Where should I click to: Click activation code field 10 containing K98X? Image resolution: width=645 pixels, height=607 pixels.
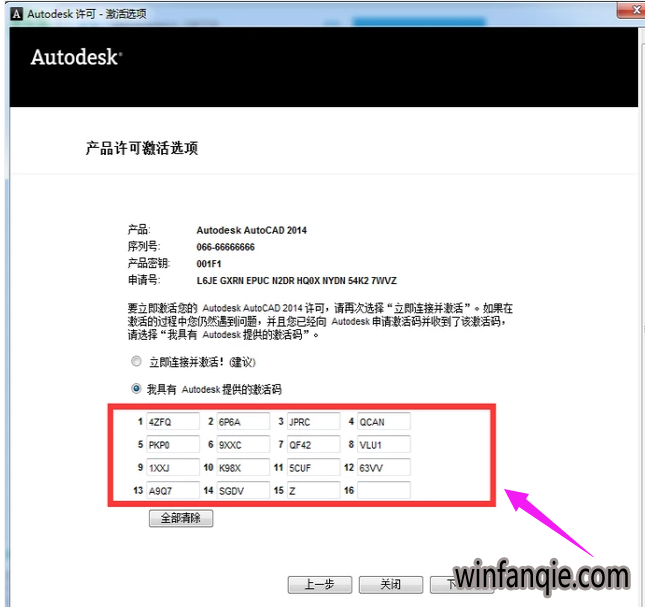(243, 468)
